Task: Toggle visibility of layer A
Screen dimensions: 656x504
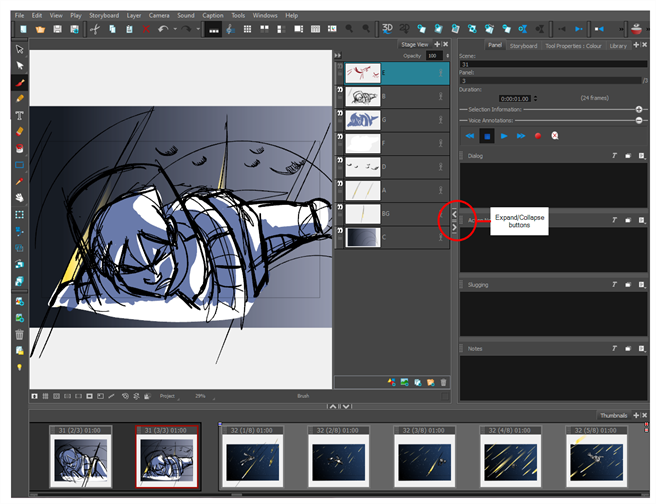Action: click(340, 183)
